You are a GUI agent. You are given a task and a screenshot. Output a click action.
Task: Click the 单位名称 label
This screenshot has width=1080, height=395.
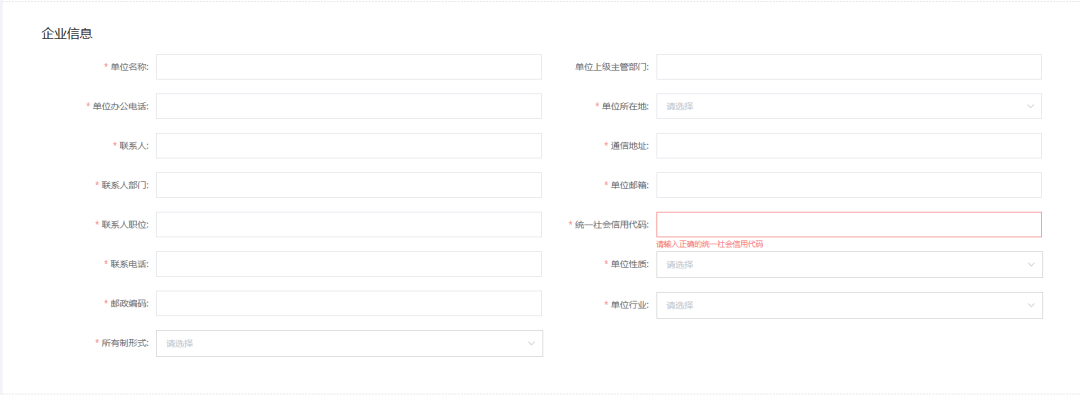coord(129,67)
